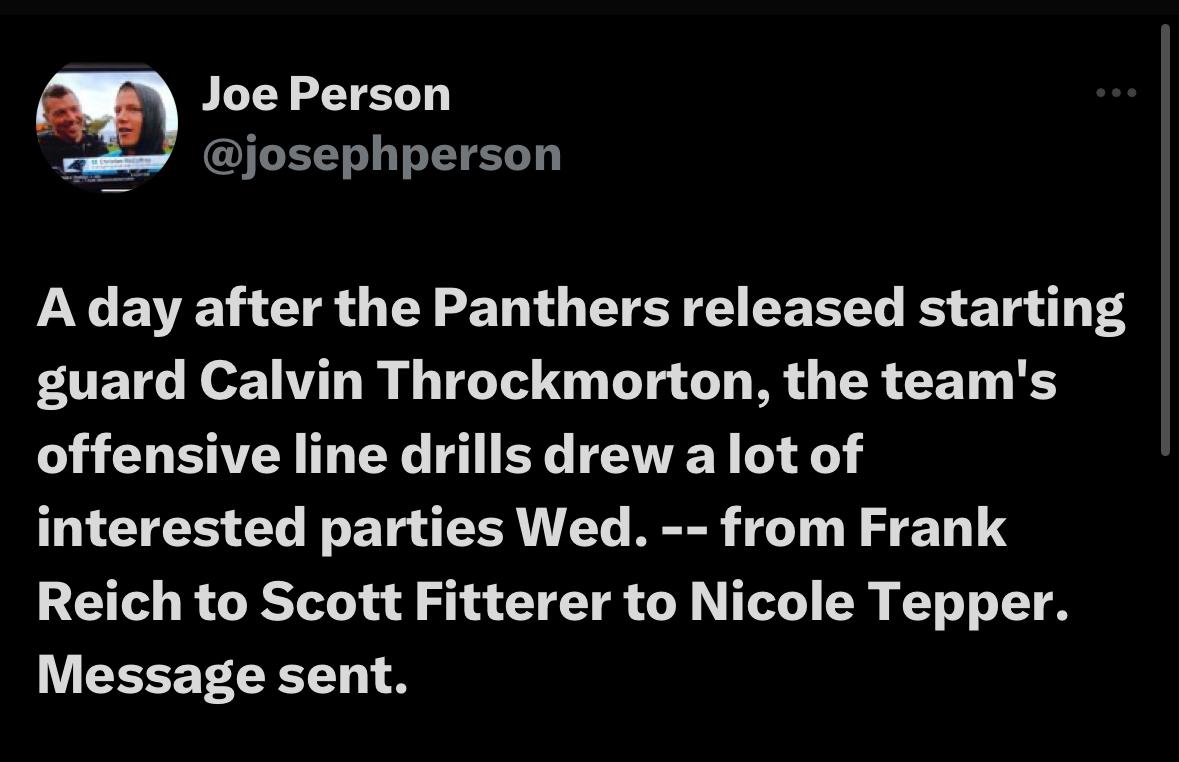
Task: Click the word "Frank" in the tweet
Action: click(932, 528)
